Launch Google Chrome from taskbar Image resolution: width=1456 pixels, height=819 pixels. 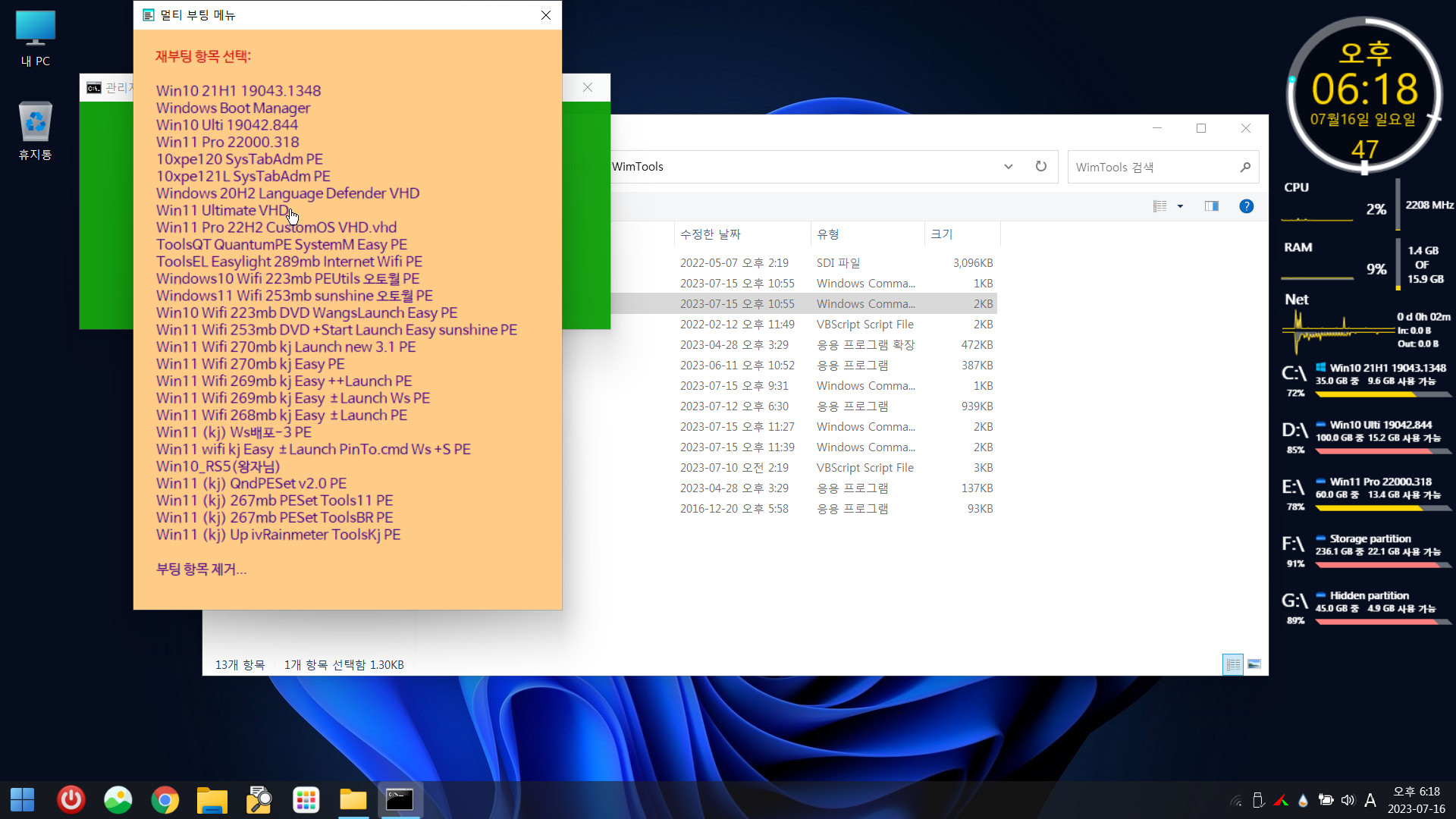[165, 799]
